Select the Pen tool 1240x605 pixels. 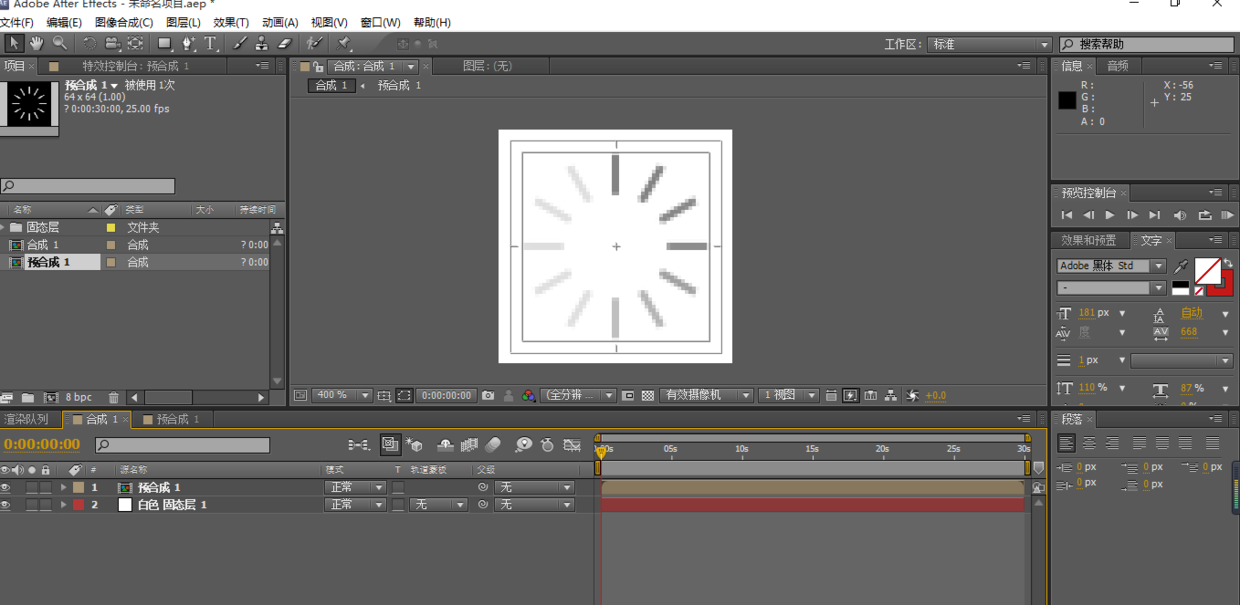point(189,43)
